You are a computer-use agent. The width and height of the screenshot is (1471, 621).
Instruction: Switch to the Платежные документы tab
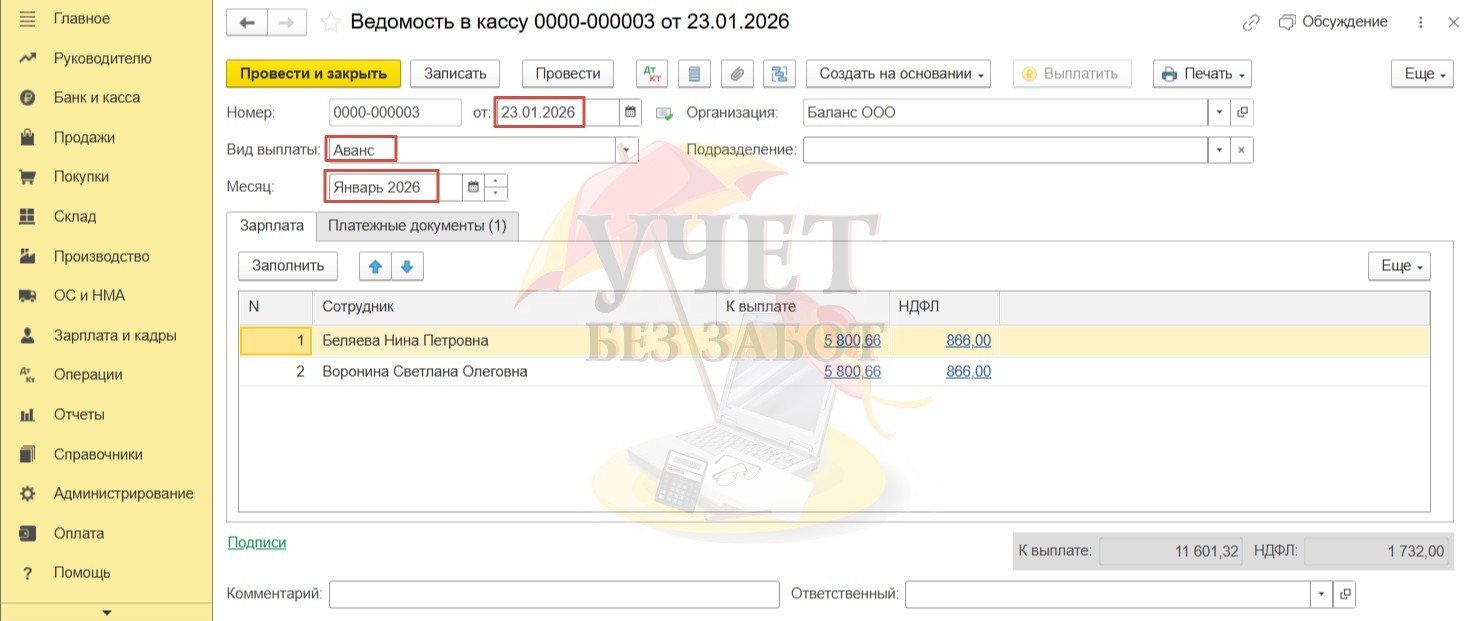[x=417, y=226]
